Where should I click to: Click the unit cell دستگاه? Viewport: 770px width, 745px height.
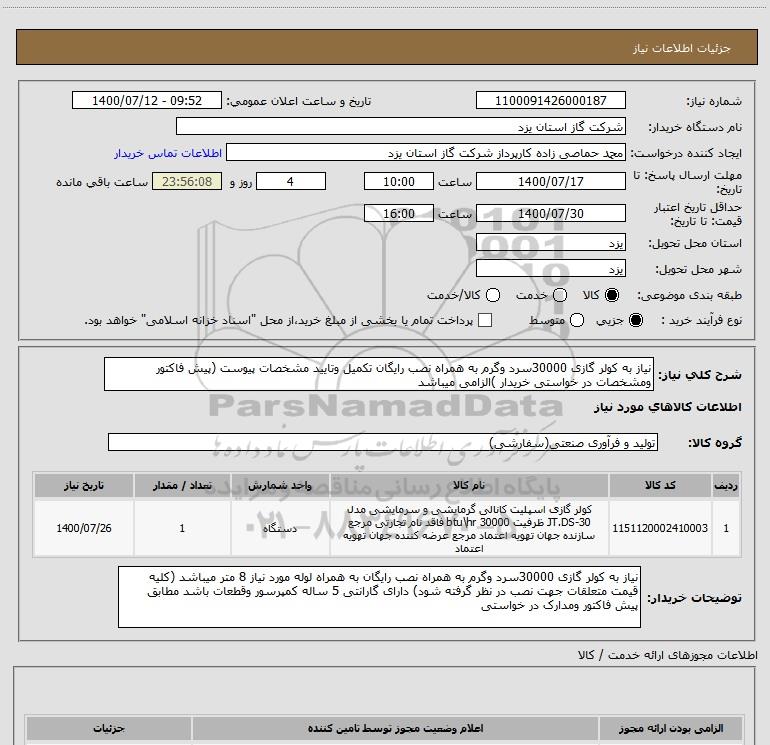click(280, 528)
